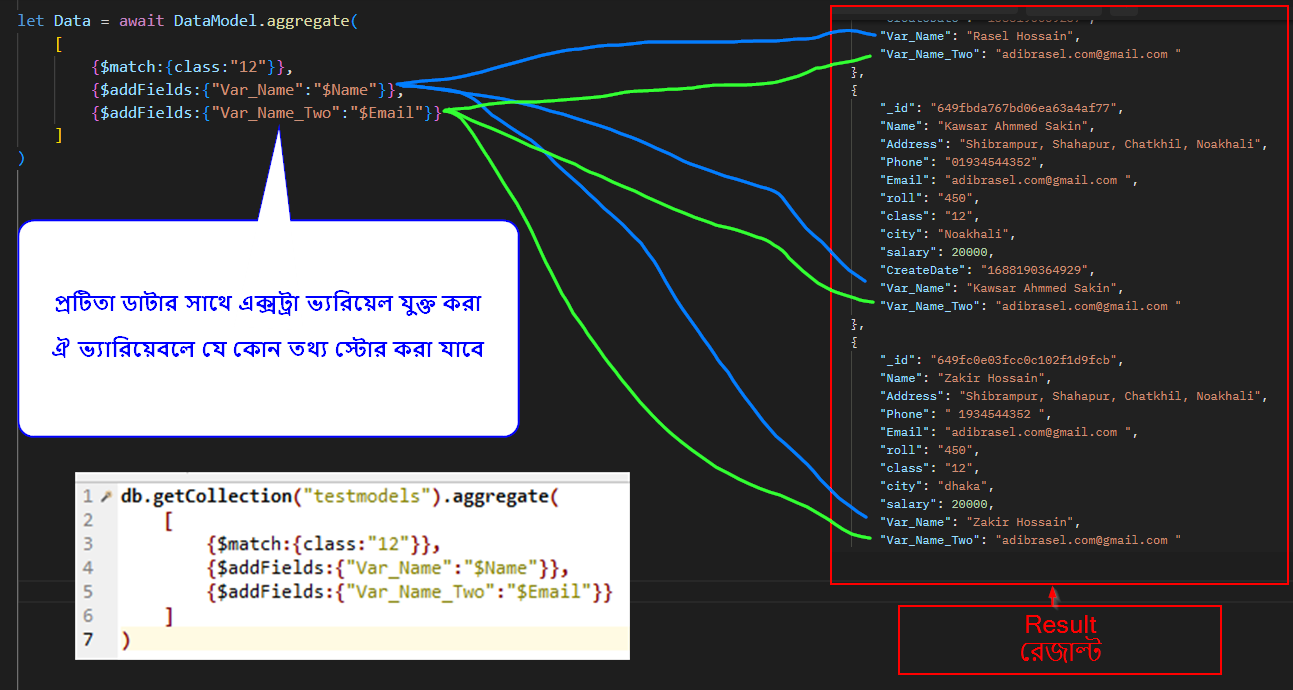Click line number 3 in the query editor

[x=88, y=544]
